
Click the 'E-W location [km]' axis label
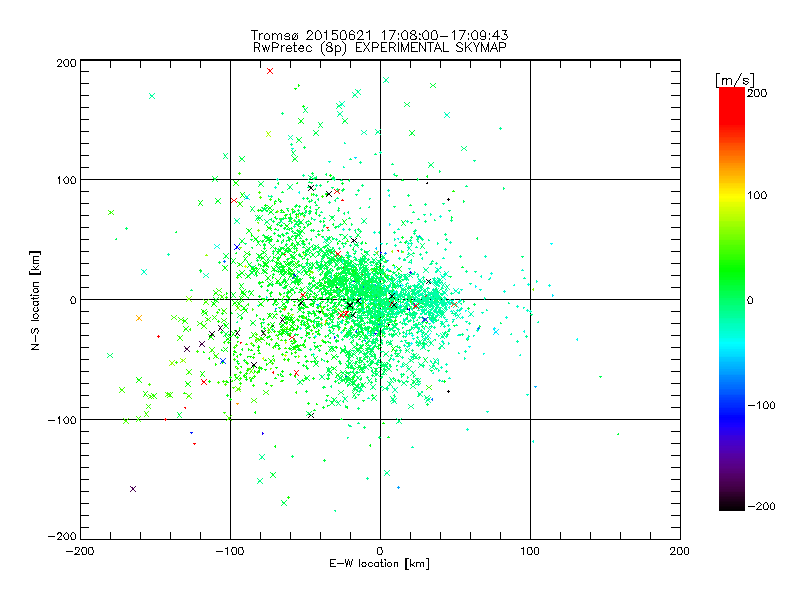coord(379,563)
